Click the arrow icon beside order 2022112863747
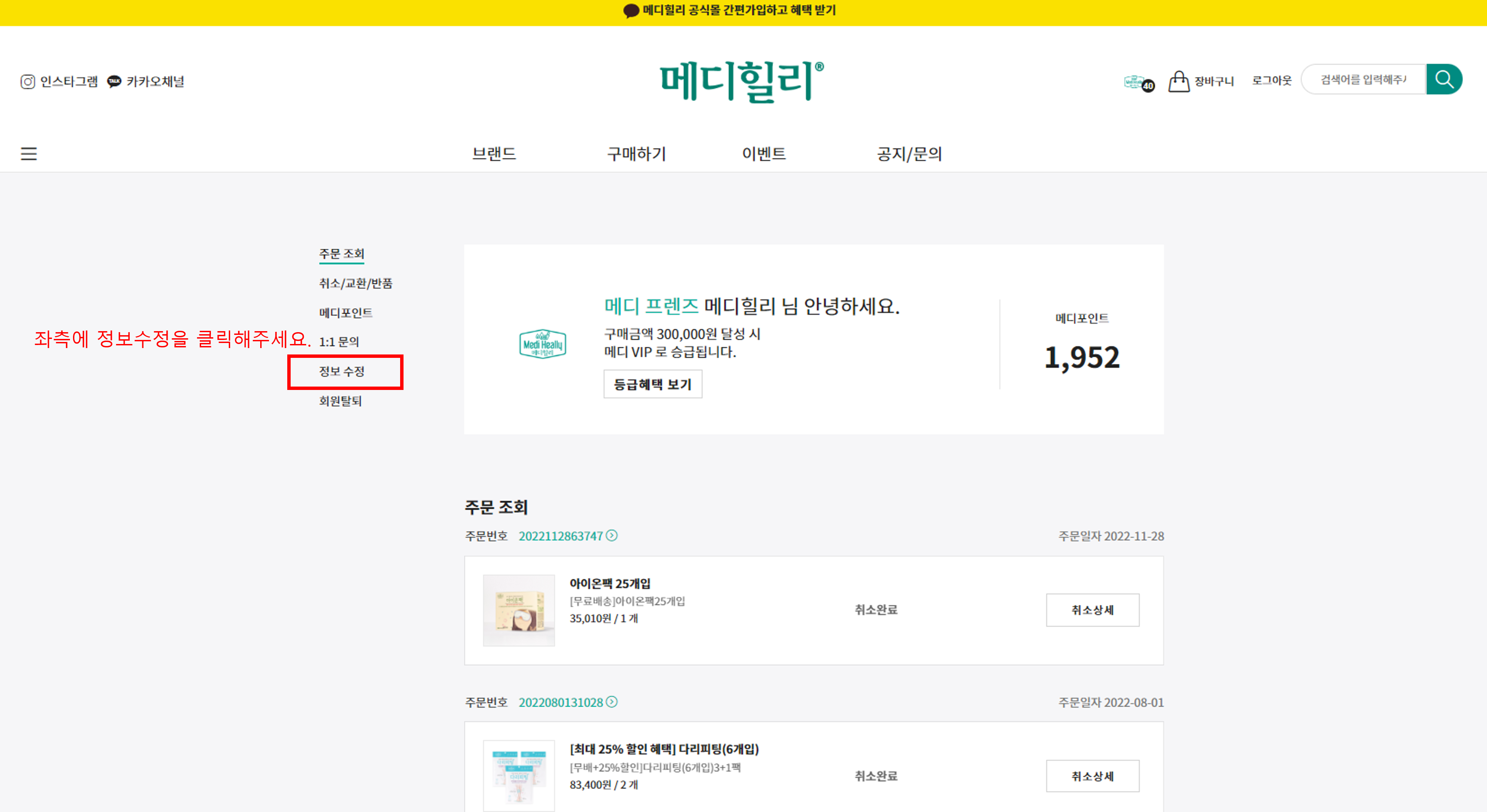1487x812 pixels. [x=612, y=536]
